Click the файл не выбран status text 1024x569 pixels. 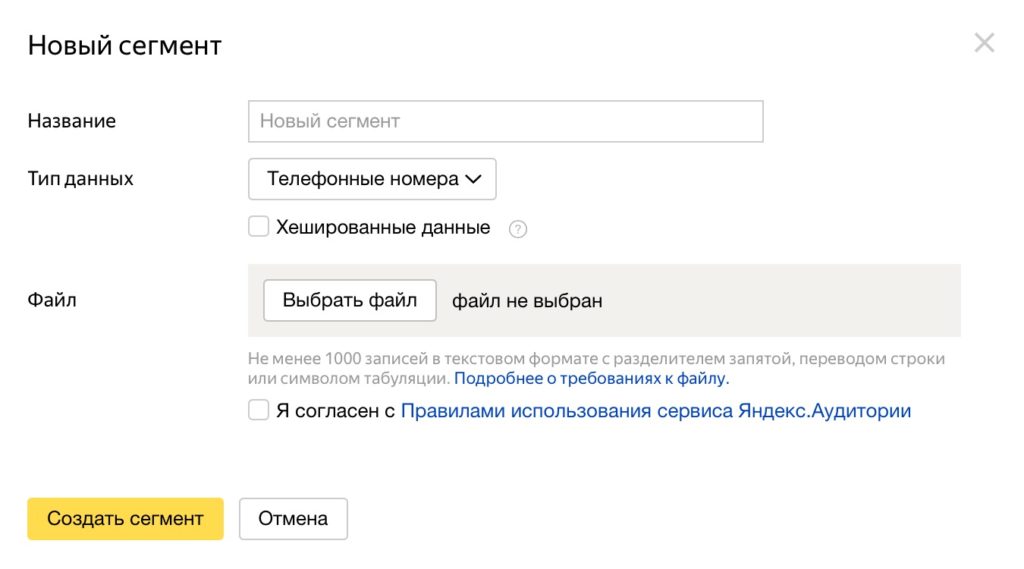click(527, 301)
